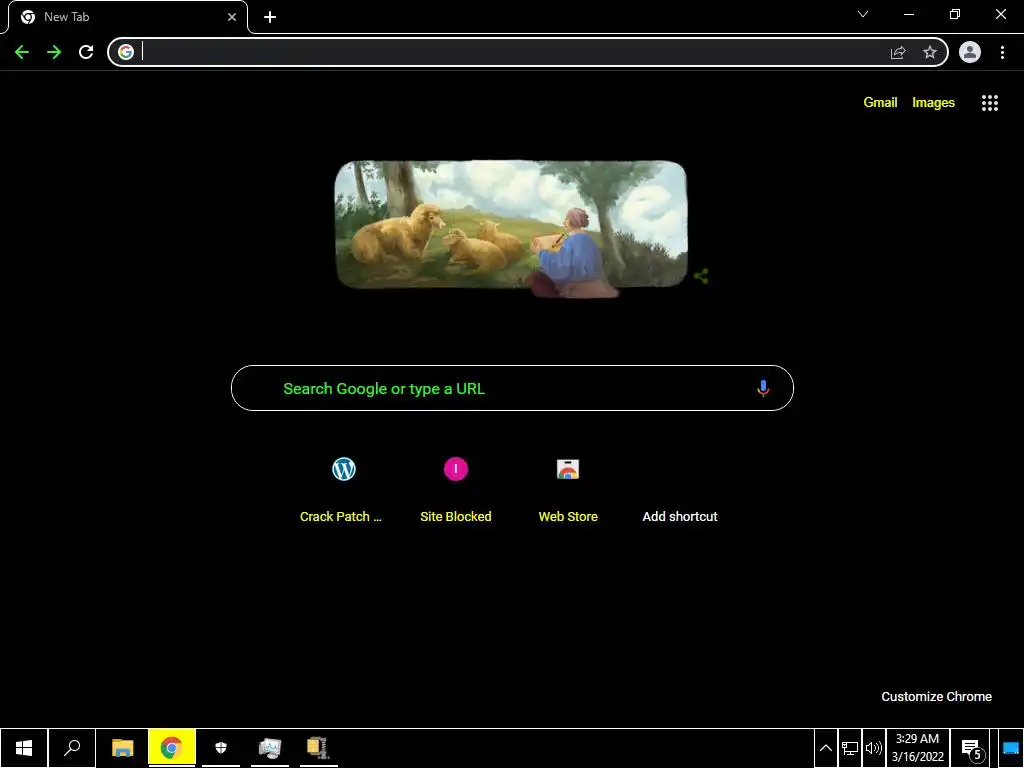Reload the page with the refresh icon
This screenshot has width=1024, height=768.
[86, 52]
